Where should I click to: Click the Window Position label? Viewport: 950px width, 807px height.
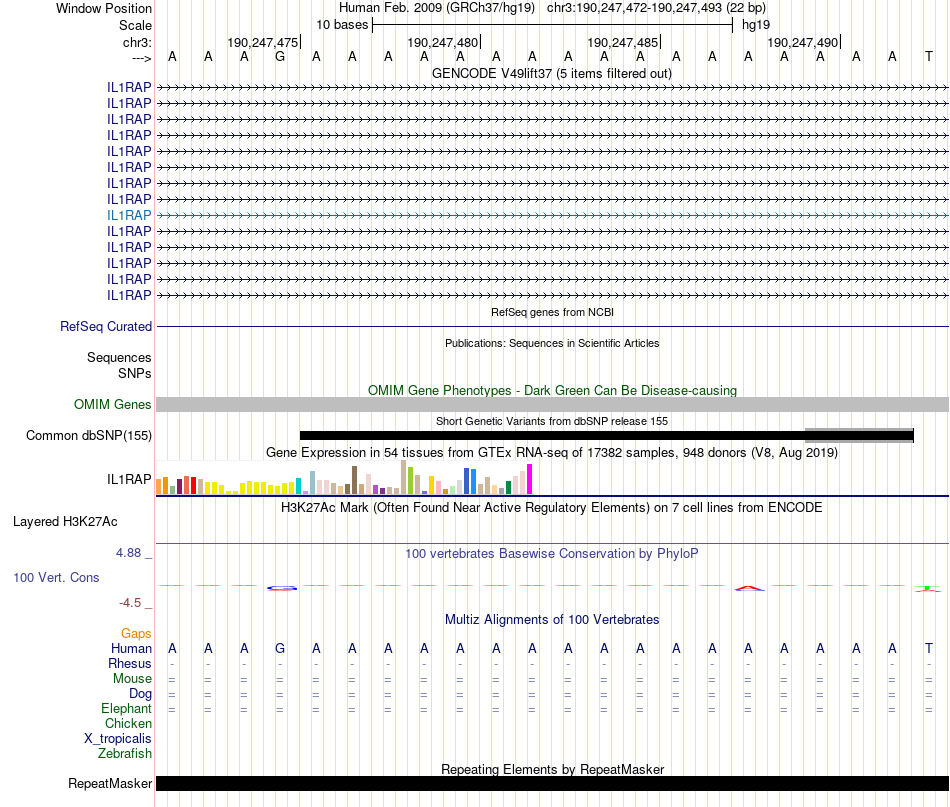click(104, 8)
